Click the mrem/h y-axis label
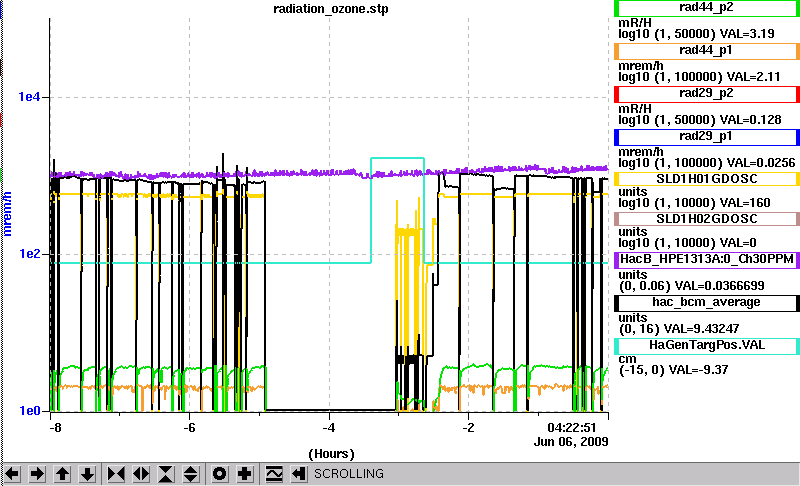Image resolution: width=800 pixels, height=486 pixels. click(7, 214)
